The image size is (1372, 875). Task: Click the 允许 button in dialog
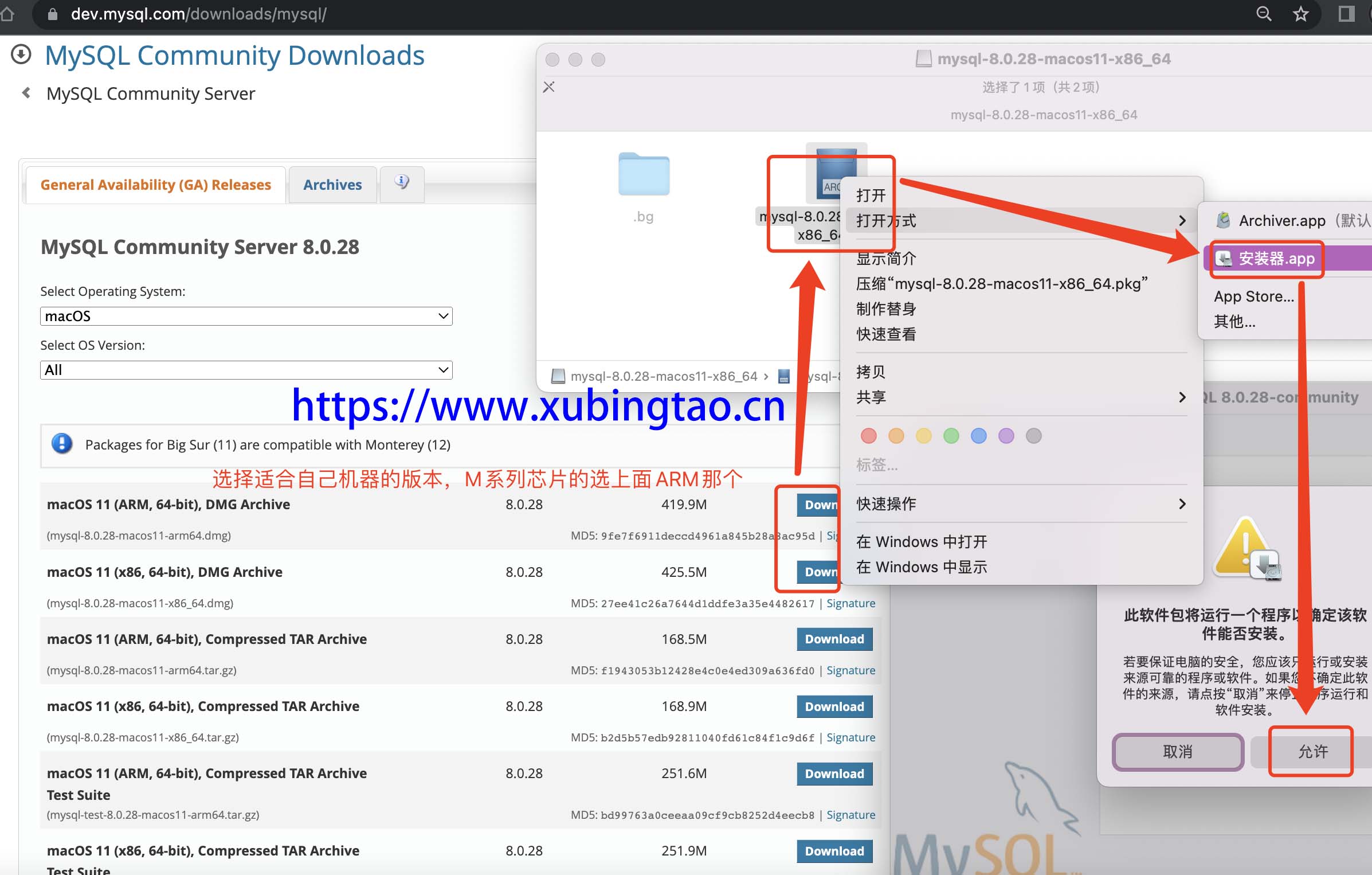tap(1312, 751)
